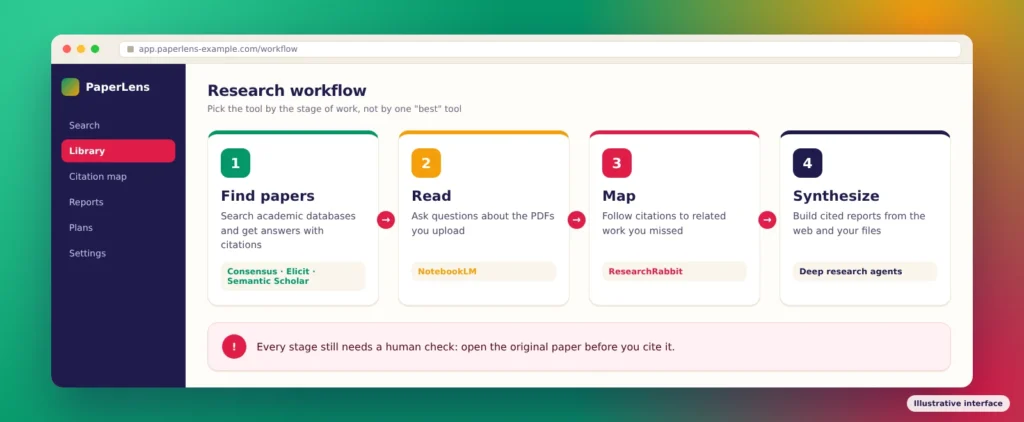Click the Read card heading

(x=431, y=196)
